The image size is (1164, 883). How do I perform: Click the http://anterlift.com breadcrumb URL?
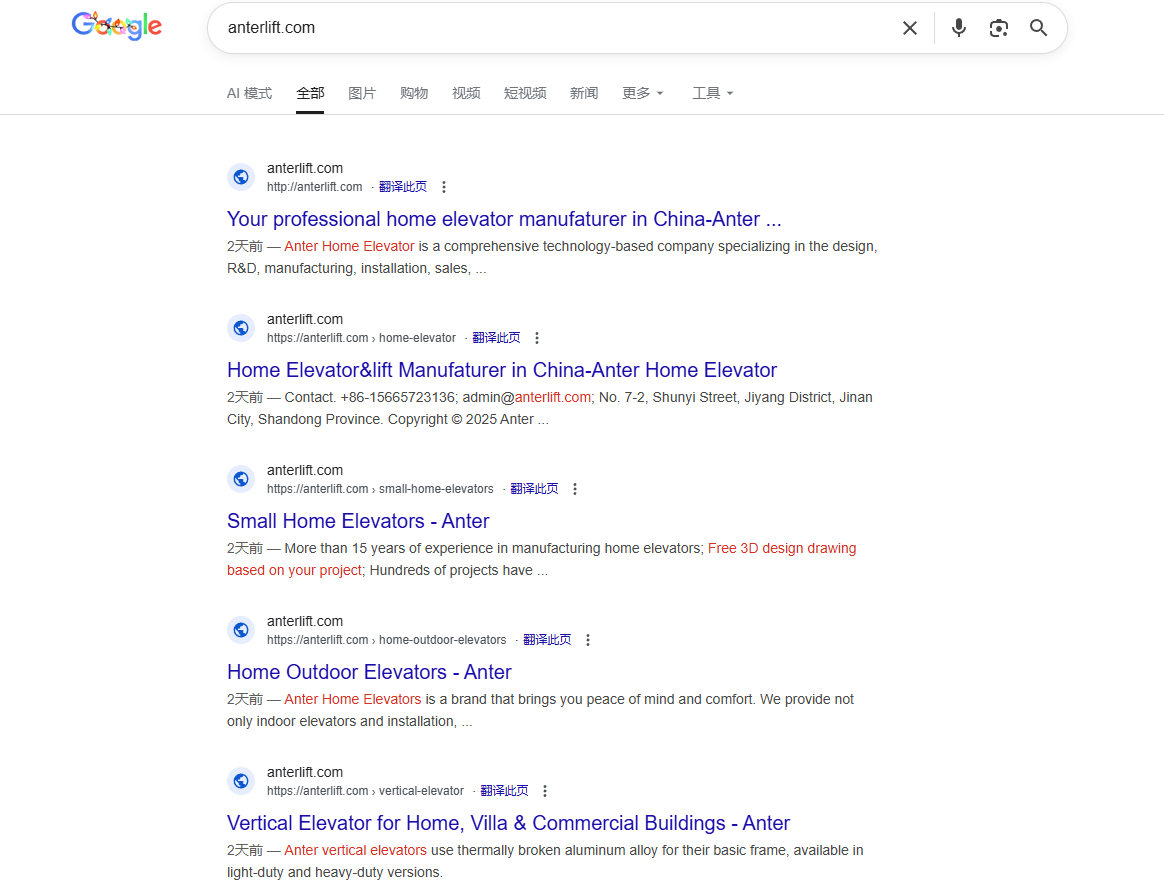tap(314, 186)
